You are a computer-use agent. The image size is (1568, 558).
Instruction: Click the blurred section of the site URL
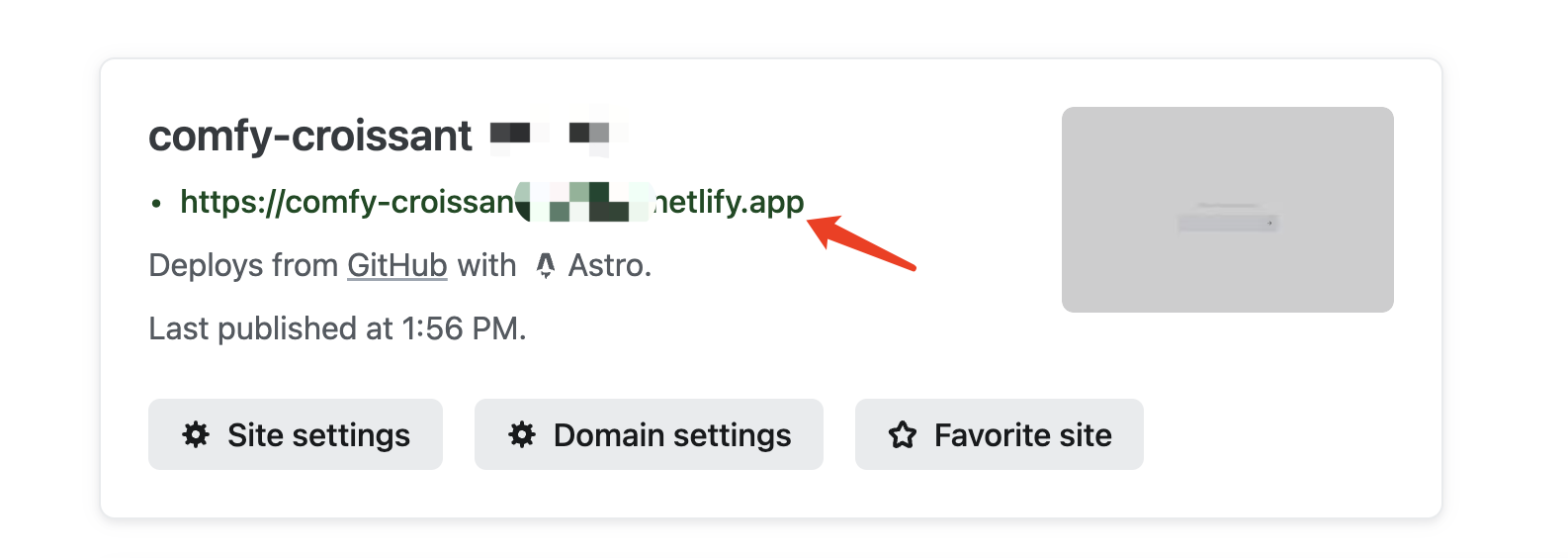pyautogui.click(x=583, y=202)
